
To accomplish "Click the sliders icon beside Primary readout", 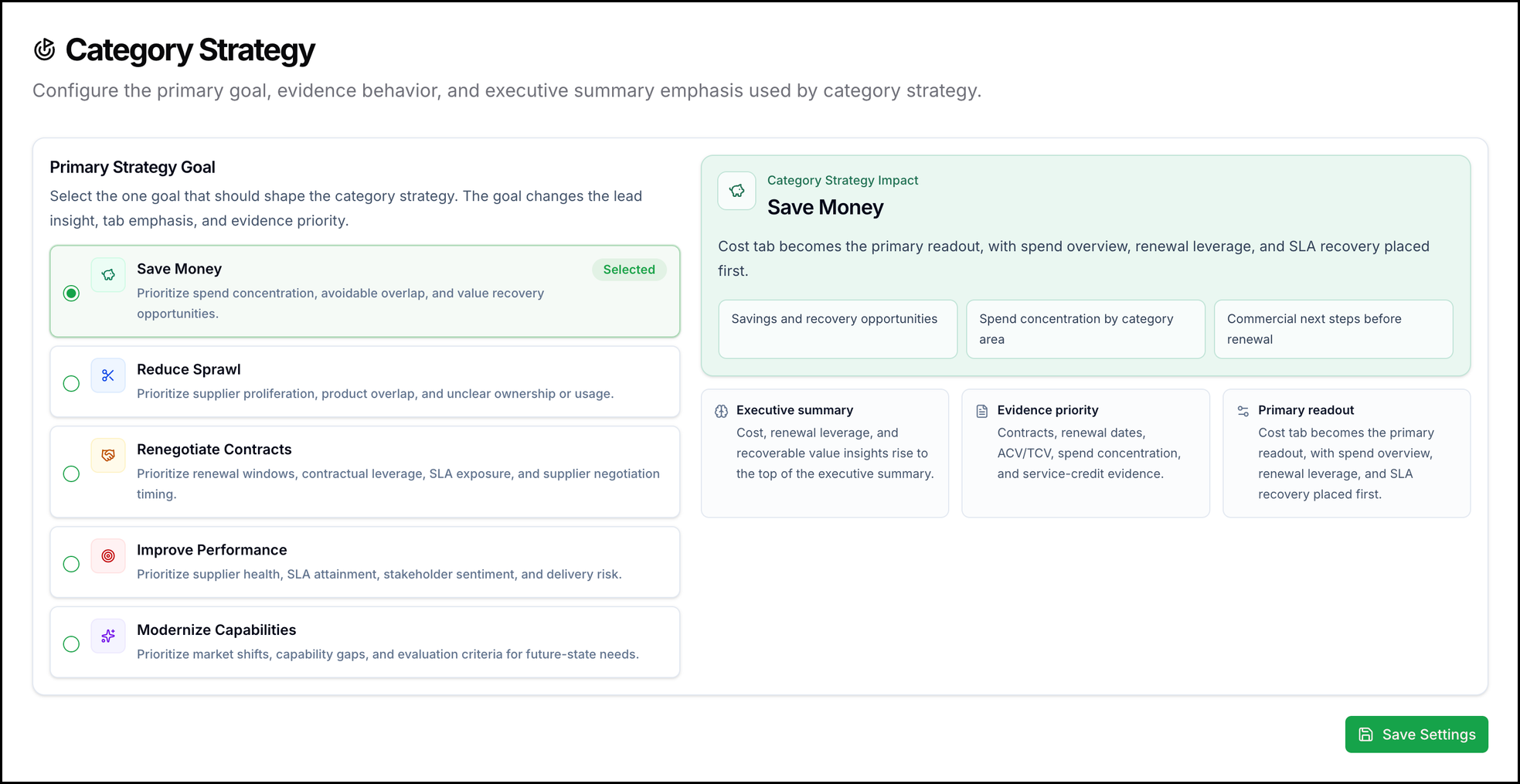I will coord(1243,411).
